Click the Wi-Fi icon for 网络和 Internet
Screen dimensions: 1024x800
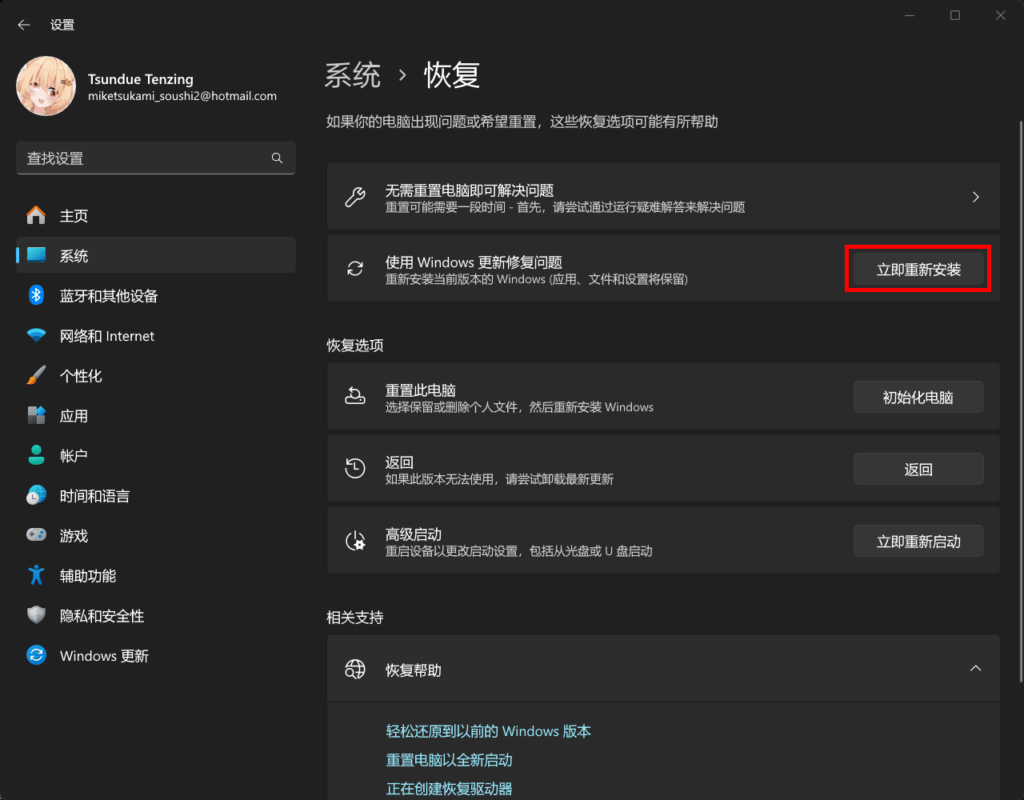(36, 336)
